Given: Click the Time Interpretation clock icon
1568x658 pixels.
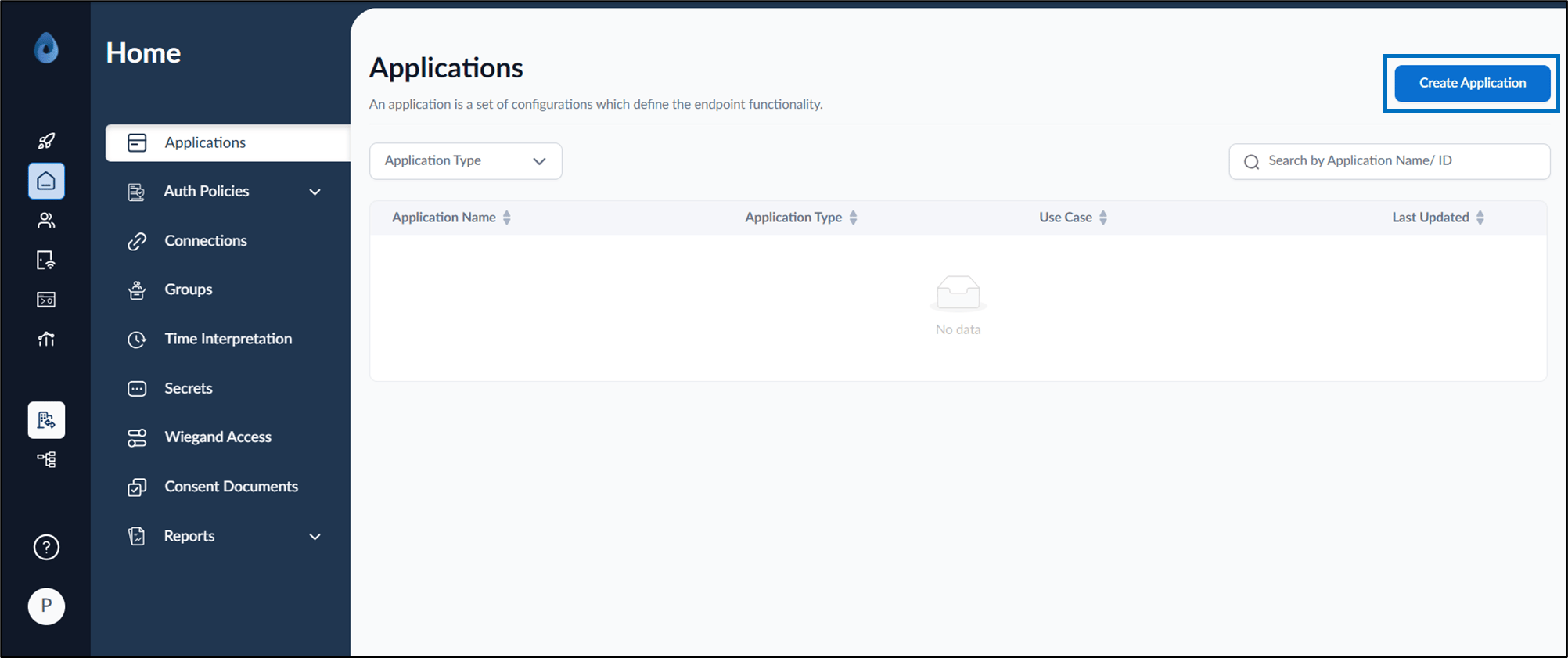Looking at the screenshot, I should coord(137,340).
